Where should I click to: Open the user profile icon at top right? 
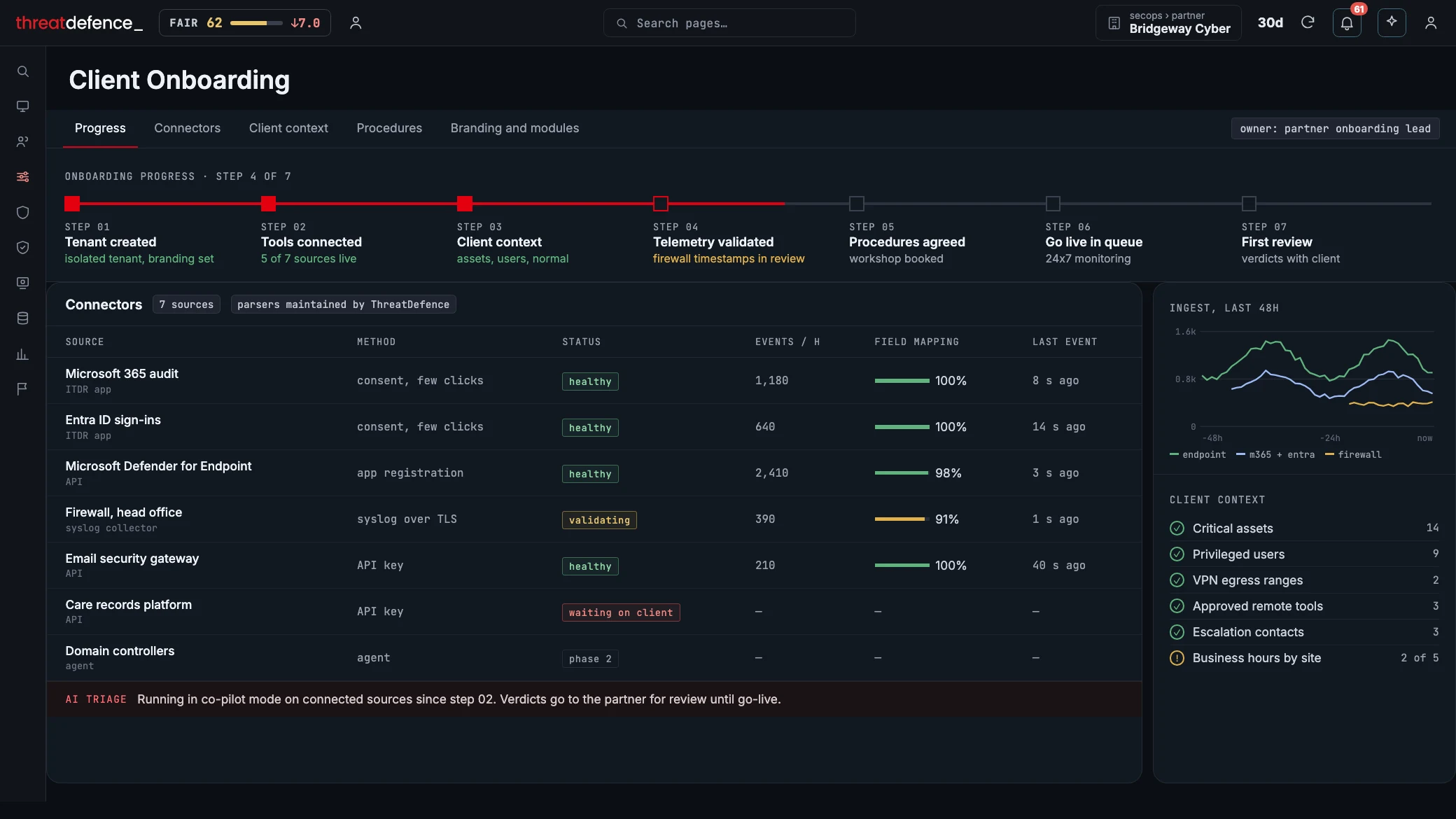(1431, 23)
